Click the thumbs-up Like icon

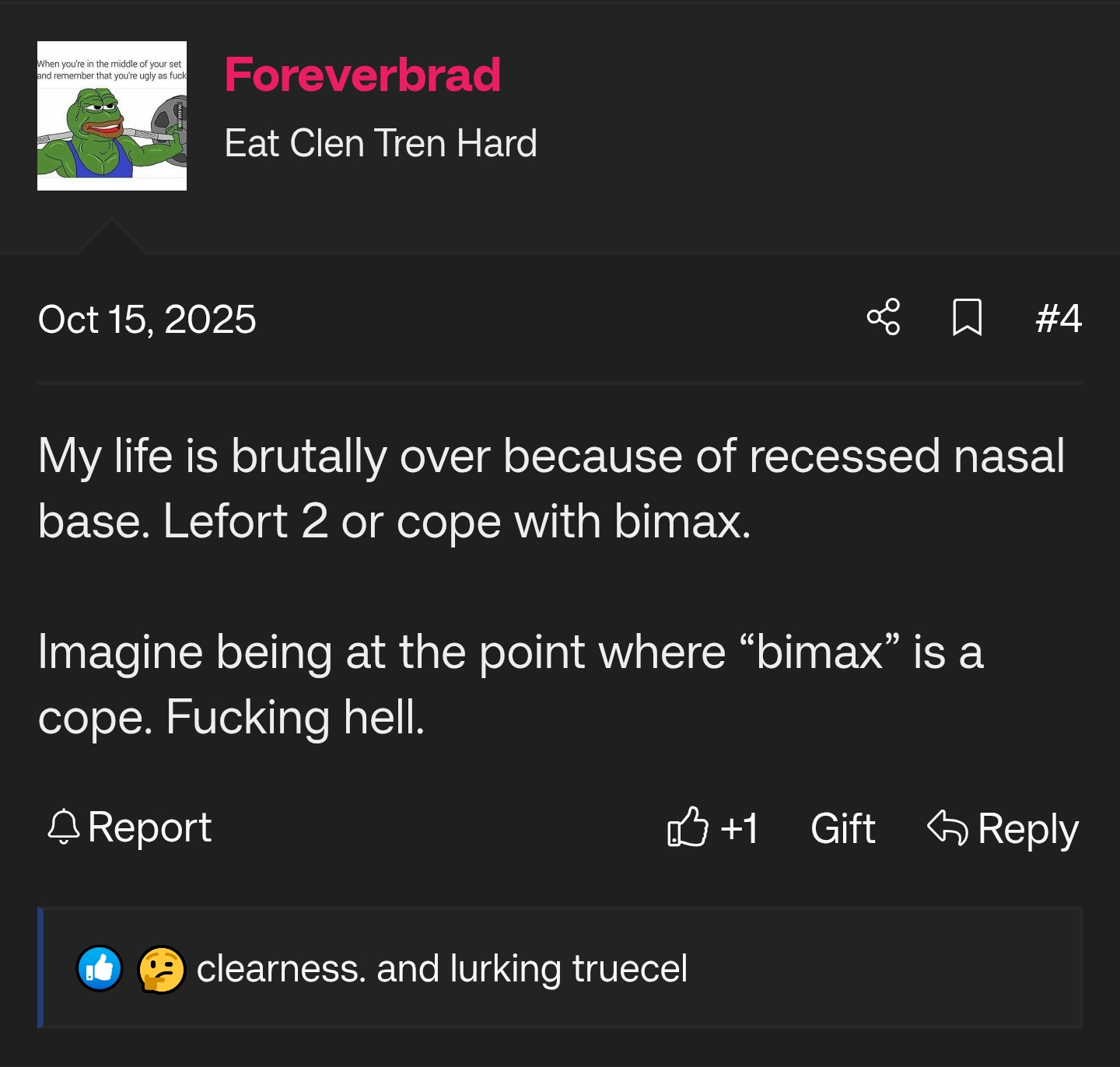point(688,827)
